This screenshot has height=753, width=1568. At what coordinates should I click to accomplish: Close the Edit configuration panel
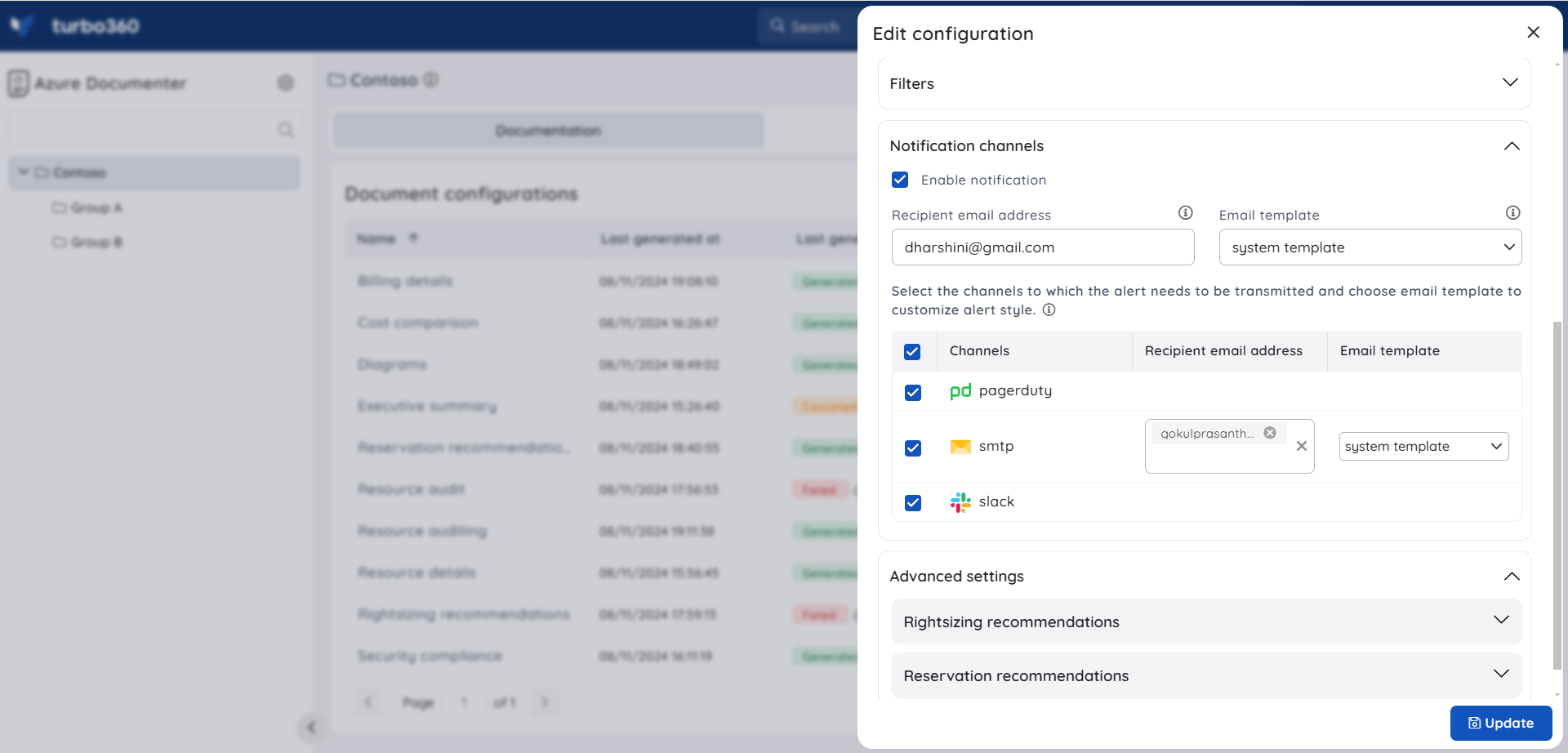point(1533,32)
